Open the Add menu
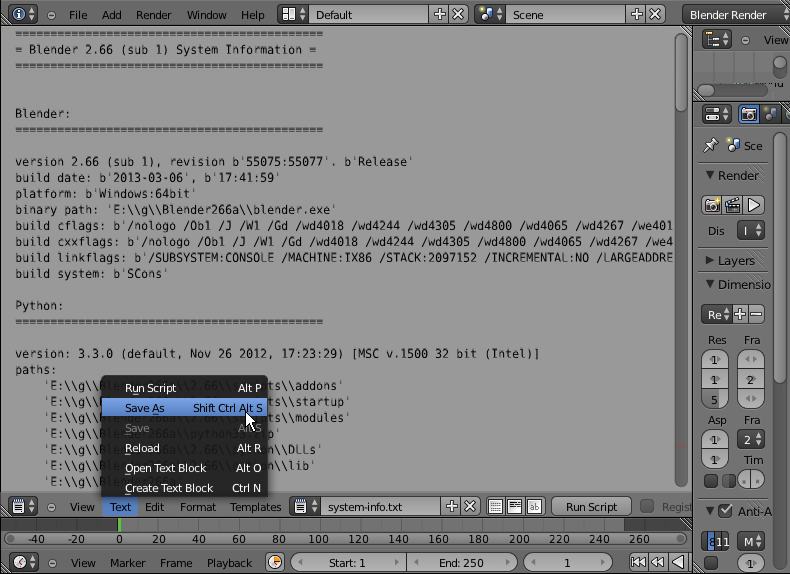The image size is (790, 574). (x=111, y=15)
